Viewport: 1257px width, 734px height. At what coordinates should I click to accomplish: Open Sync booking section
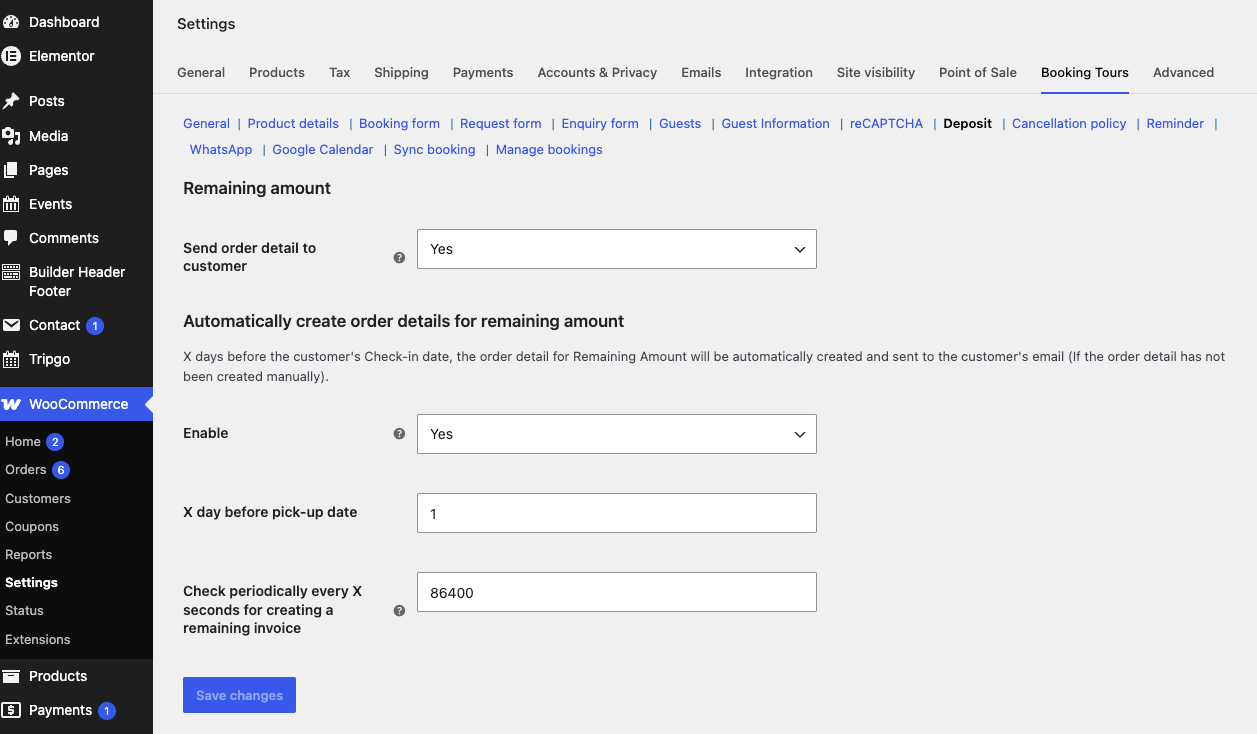434,149
